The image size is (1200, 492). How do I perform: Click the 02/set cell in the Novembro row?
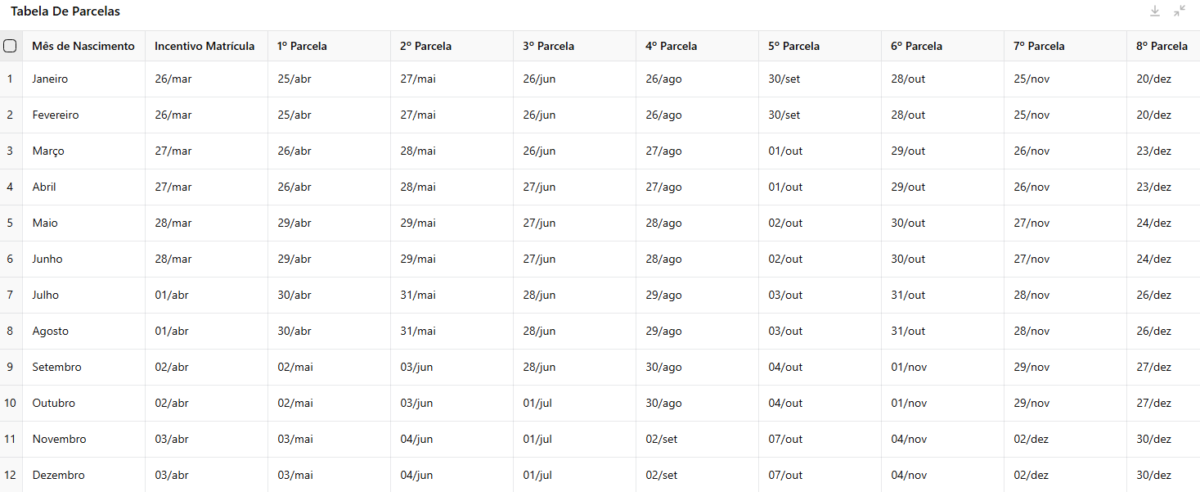697,439
